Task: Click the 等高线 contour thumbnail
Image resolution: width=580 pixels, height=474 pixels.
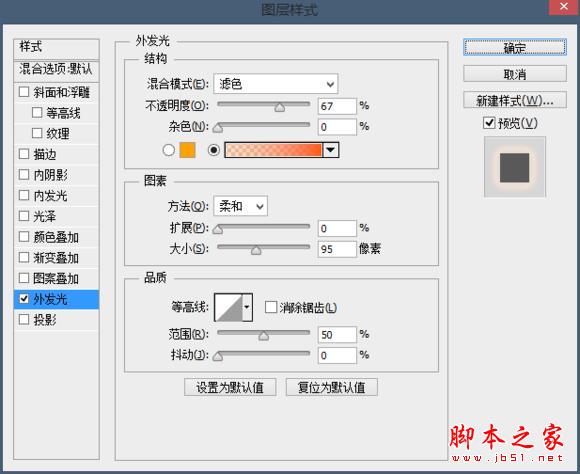Action: click(x=229, y=307)
